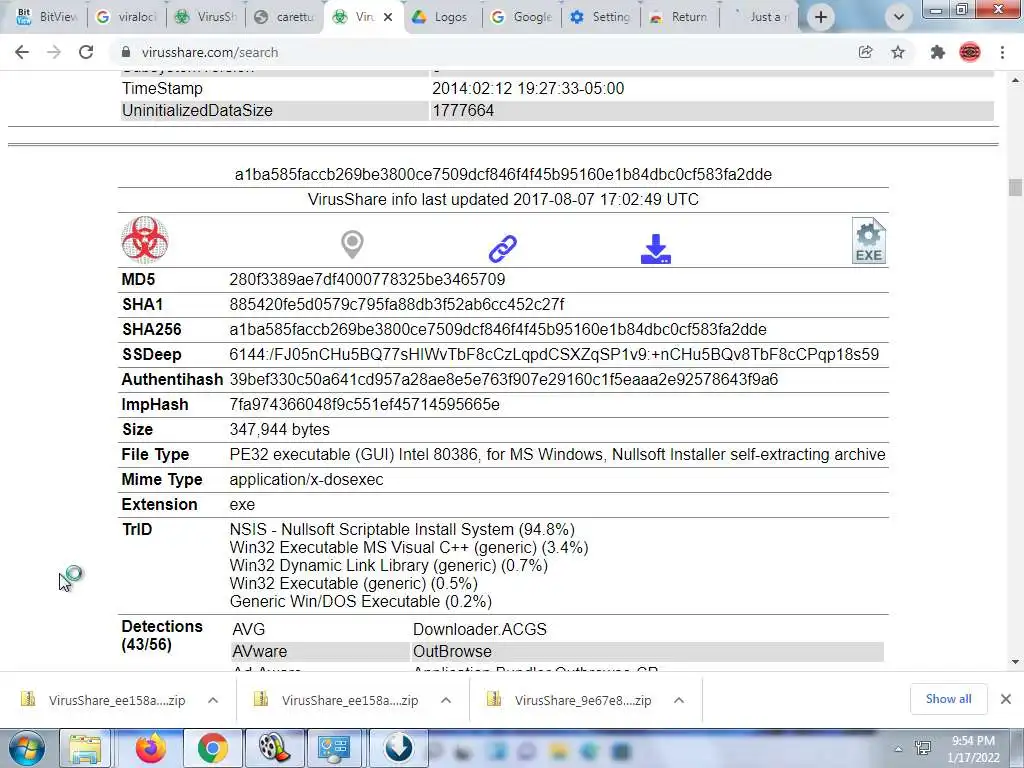This screenshot has height=768, width=1024.
Task: Go back with the browser back arrow
Action: coord(22,52)
